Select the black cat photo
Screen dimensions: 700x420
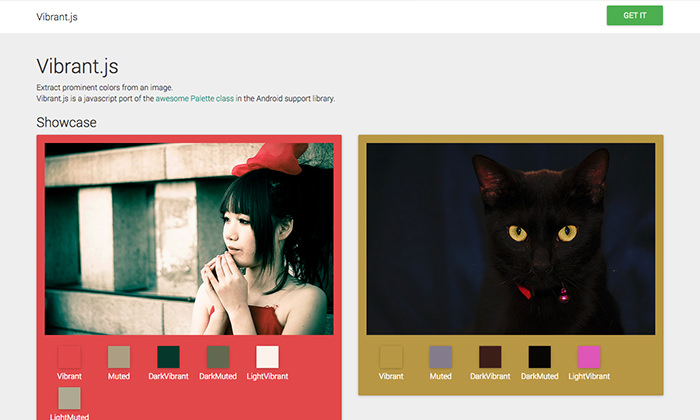pyautogui.click(x=511, y=239)
